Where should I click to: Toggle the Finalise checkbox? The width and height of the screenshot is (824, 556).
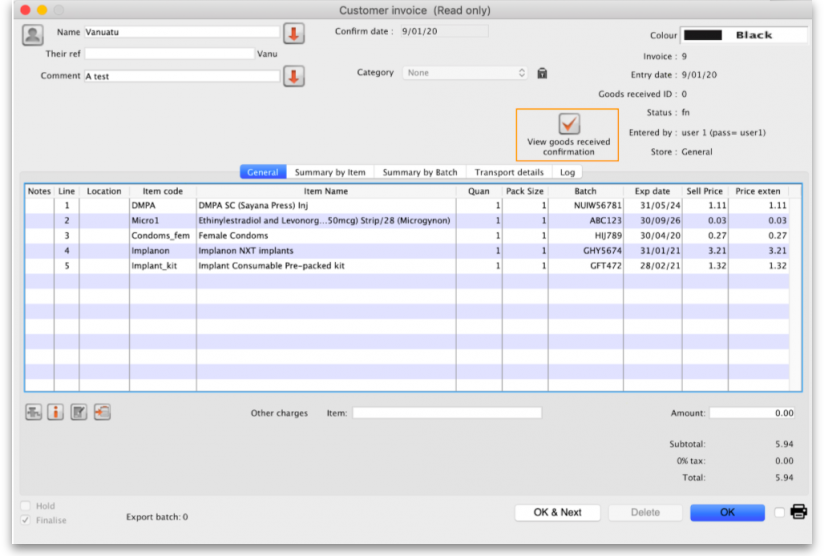(26, 520)
